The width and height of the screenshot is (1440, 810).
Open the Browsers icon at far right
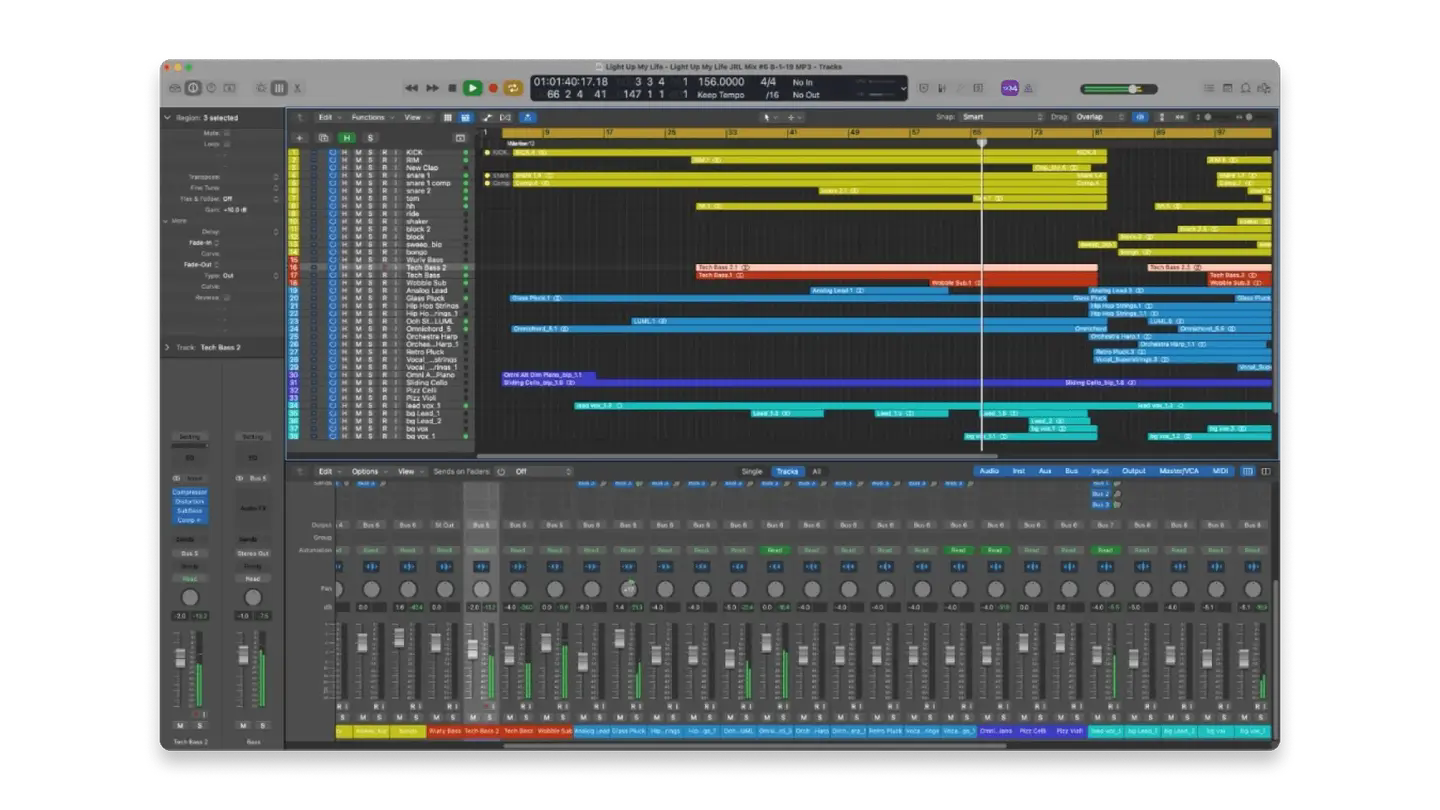tap(1264, 88)
